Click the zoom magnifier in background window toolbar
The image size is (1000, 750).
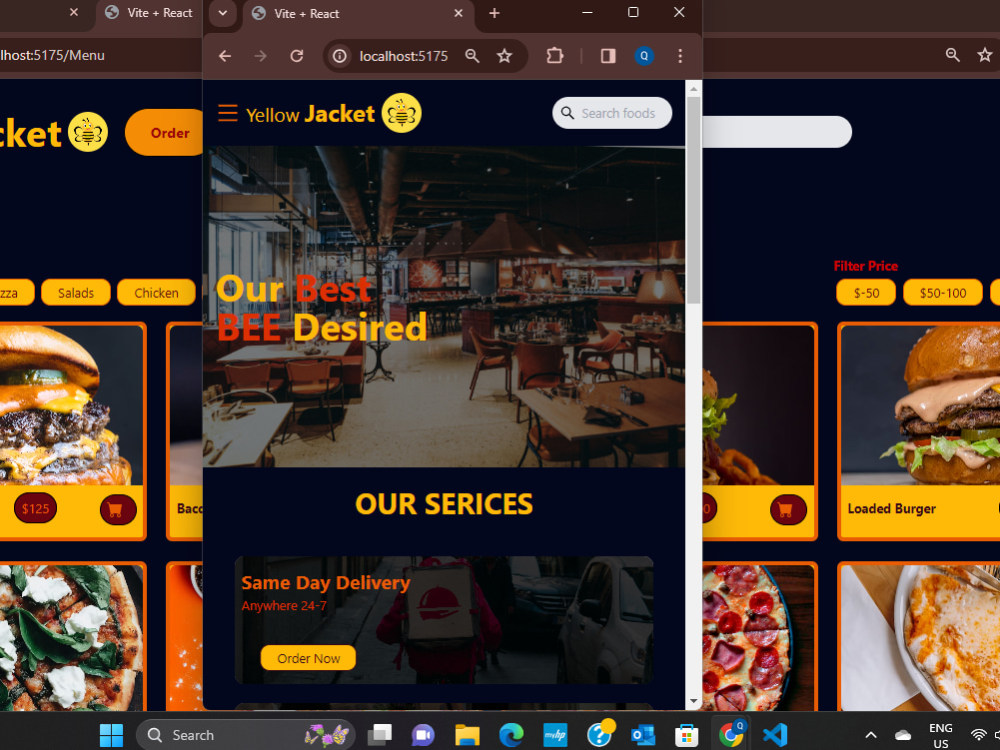click(x=952, y=55)
